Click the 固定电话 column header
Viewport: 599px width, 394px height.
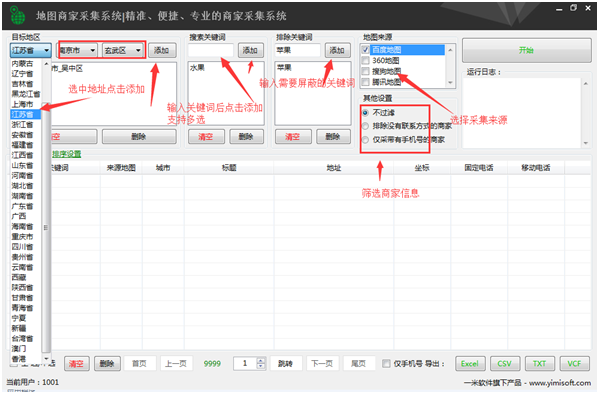click(x=479, y=168)
